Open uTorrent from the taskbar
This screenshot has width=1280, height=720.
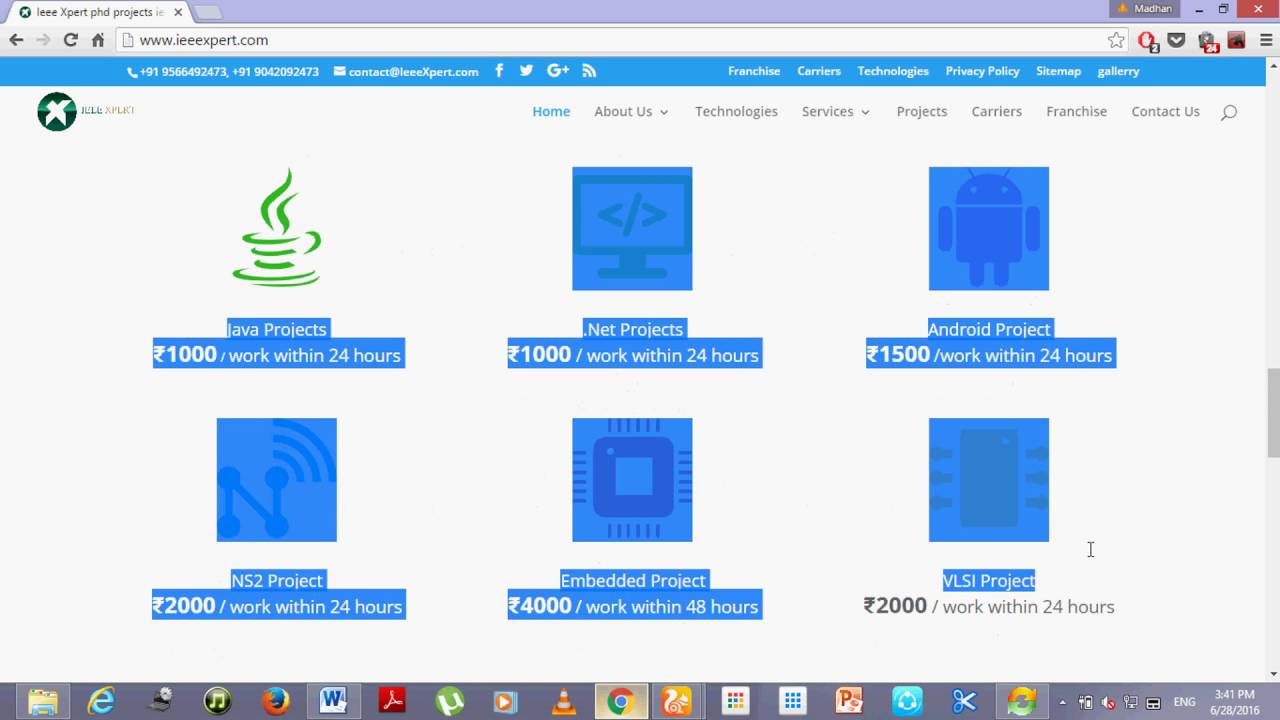pyautogui.click(x=449, y=701)
